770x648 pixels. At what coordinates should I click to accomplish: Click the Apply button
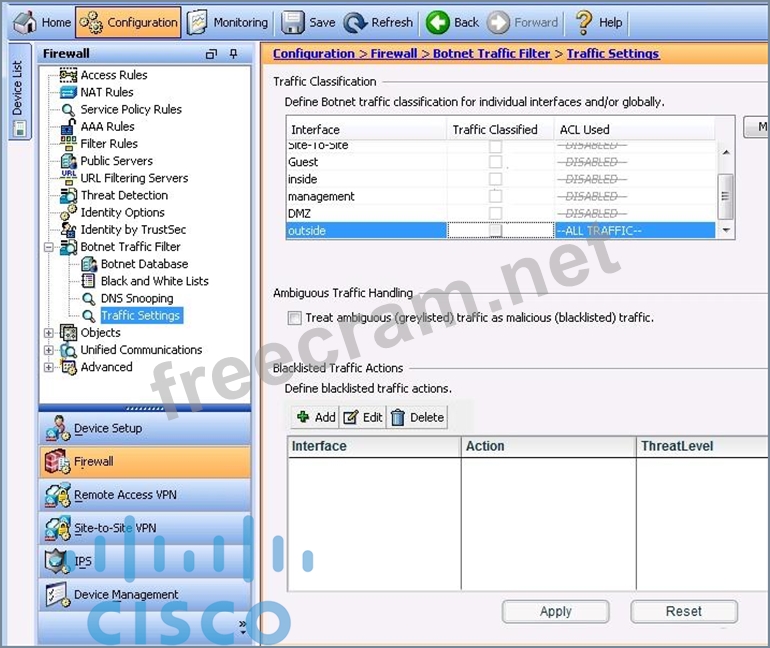coord(555,611)
